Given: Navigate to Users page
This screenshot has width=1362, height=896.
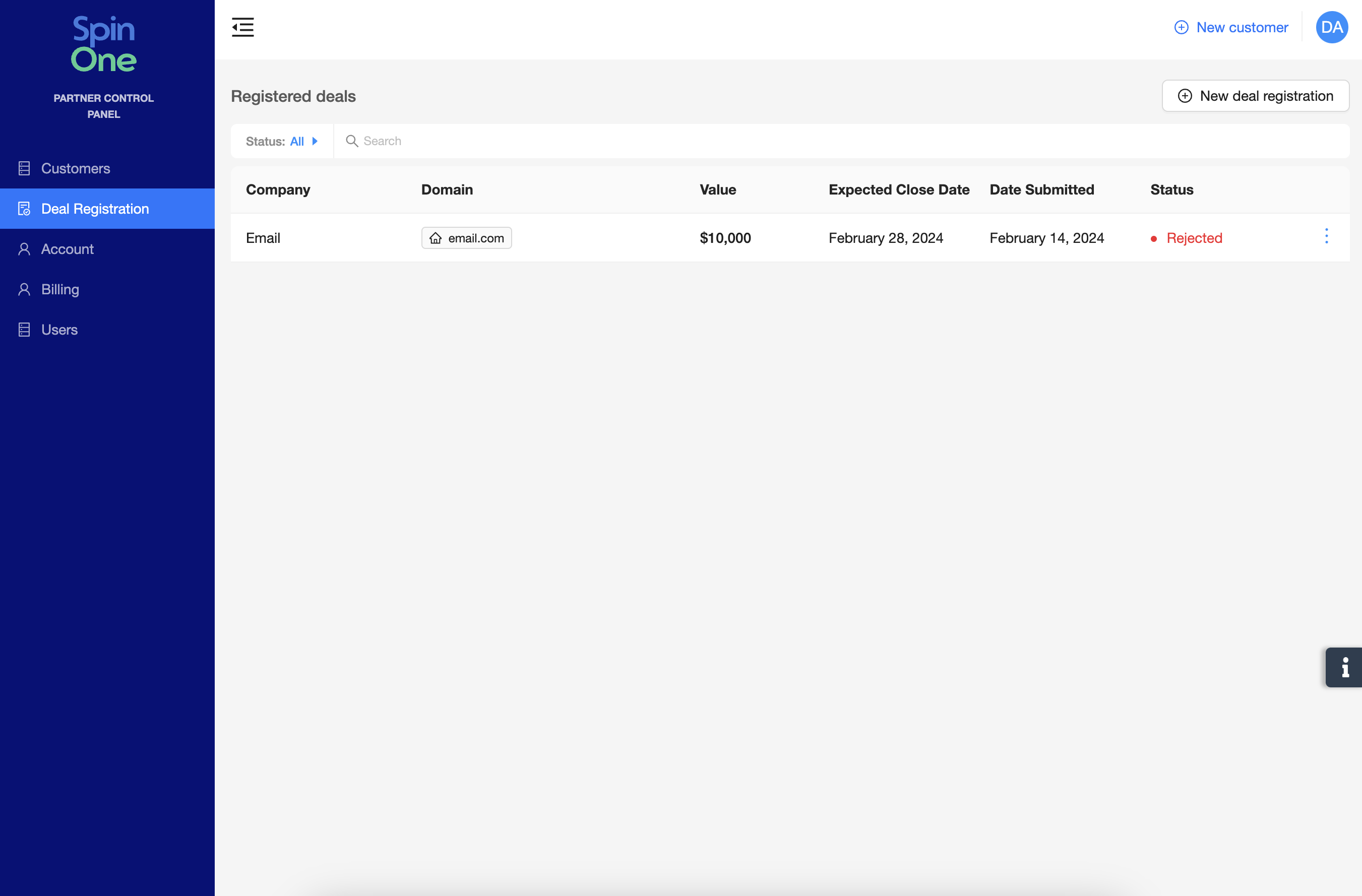Looking at the screenshot, I should tap(59, 330).
